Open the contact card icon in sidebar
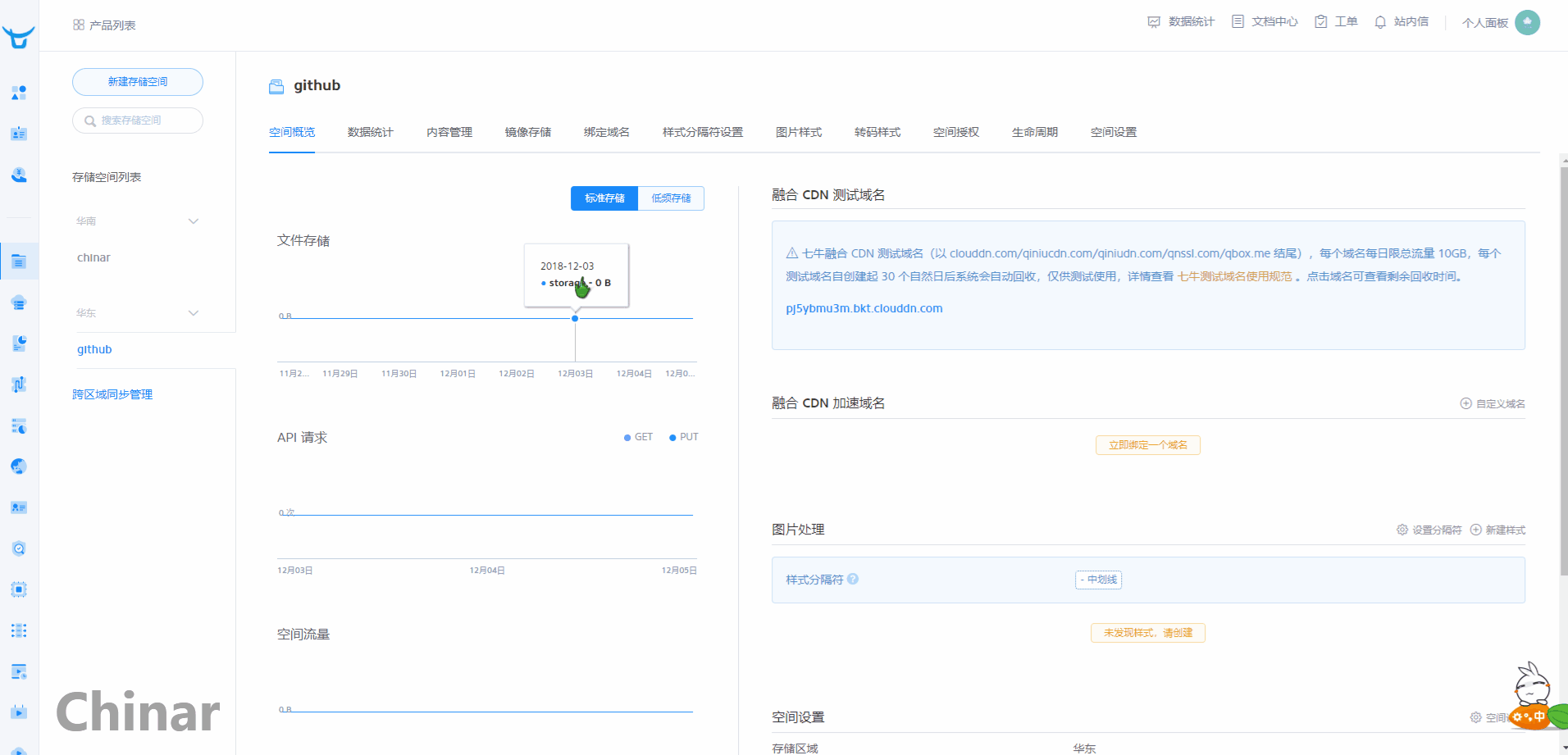This screenshot has width=1568, height=755. (19, 507)
